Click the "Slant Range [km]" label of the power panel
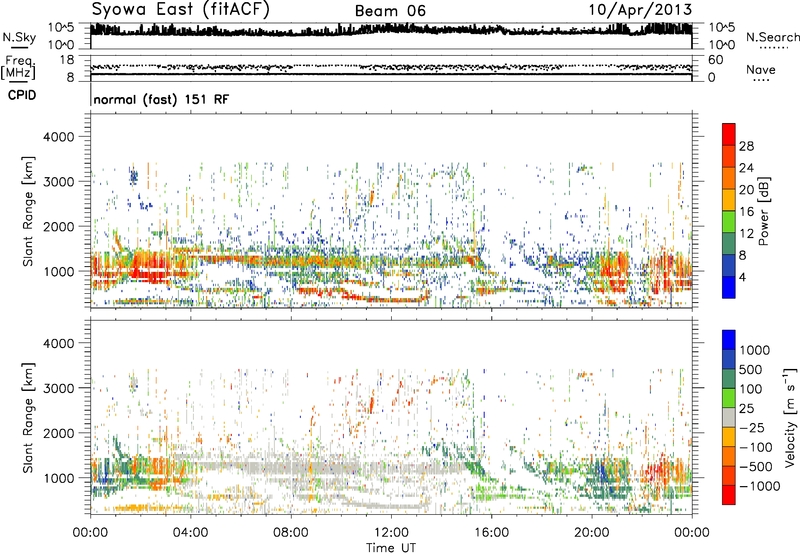 [x=28, y=212]
